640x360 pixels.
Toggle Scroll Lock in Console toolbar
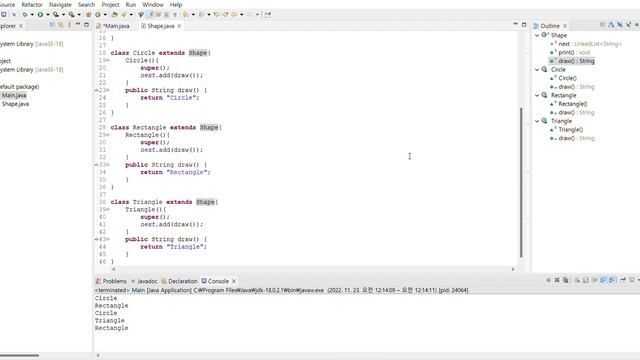[586, 280]
